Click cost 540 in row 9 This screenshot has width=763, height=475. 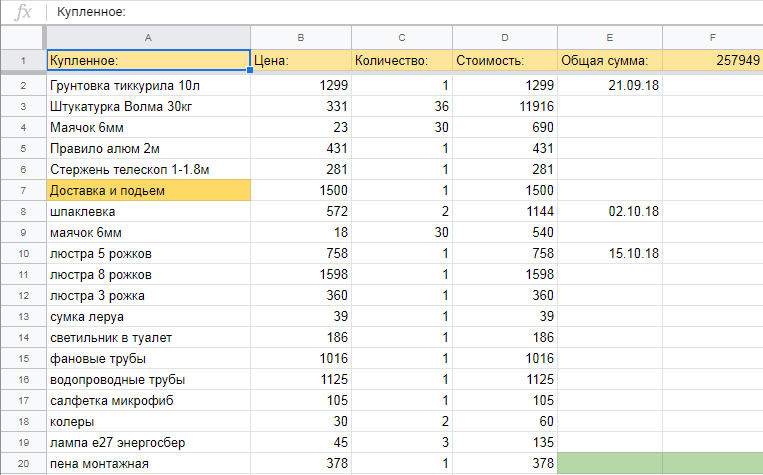point(505,233)
